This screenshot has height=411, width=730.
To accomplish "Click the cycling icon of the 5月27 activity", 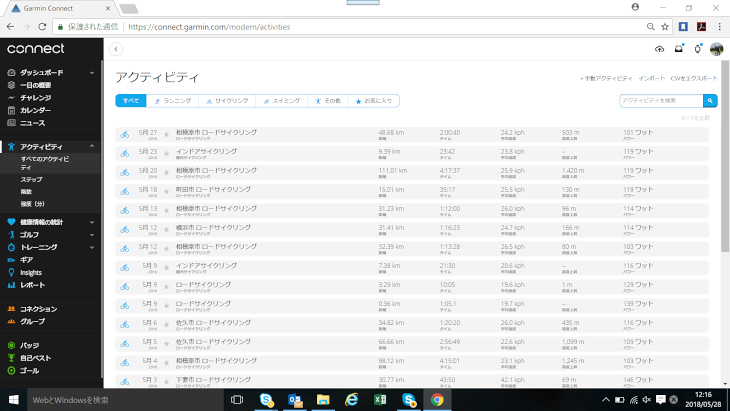I will tap(125, 135).
